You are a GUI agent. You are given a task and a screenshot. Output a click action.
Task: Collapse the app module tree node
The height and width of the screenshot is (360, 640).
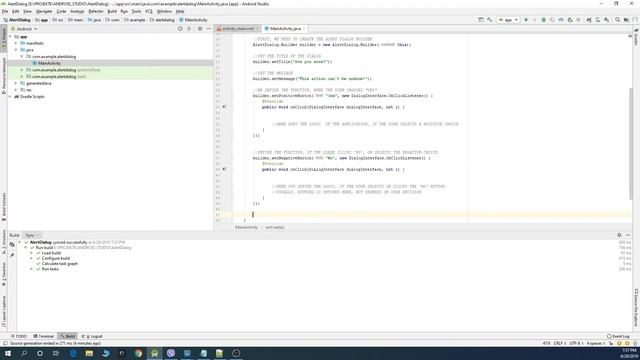pos(11,36)
